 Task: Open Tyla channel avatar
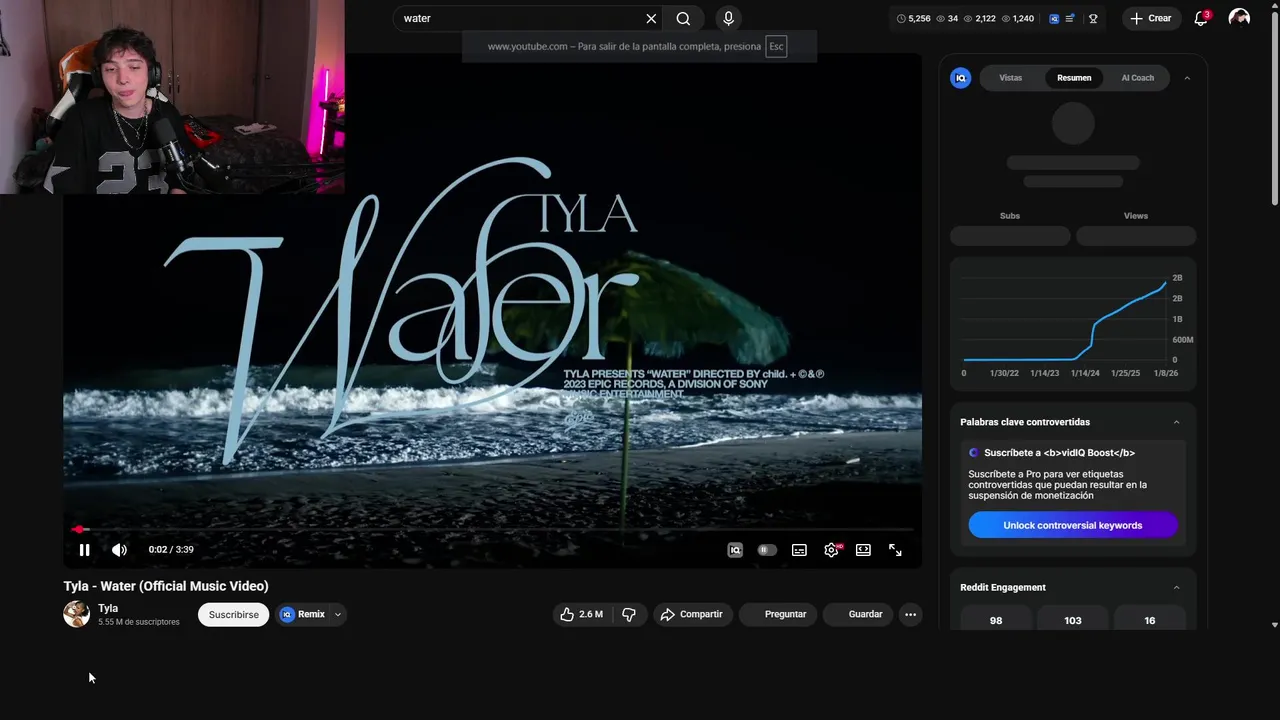77,614
